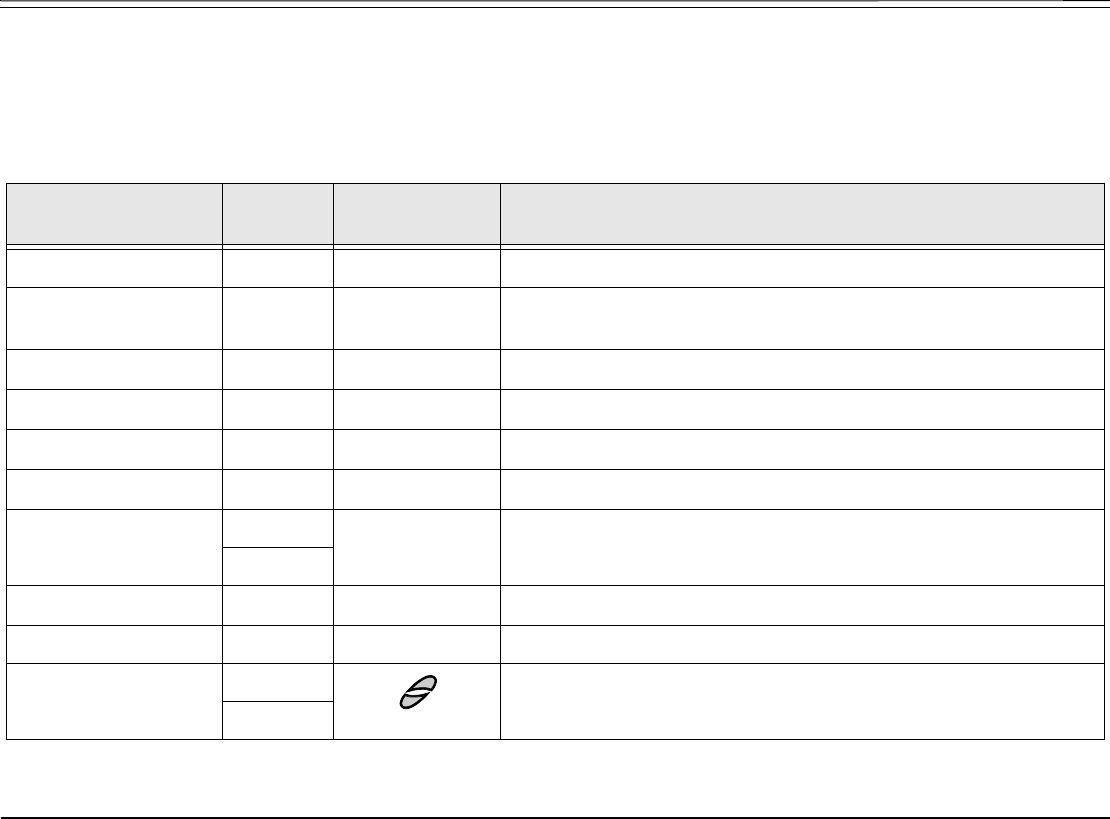This screenshot has width=1110, height=819.
Task: Click the first cell of the tall second body row
Action: 115,319
